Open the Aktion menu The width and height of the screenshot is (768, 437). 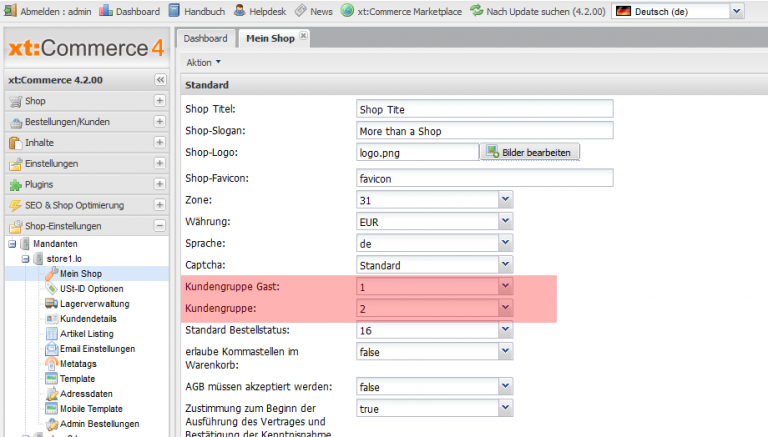pyautogui.click(x=203, y=62)
